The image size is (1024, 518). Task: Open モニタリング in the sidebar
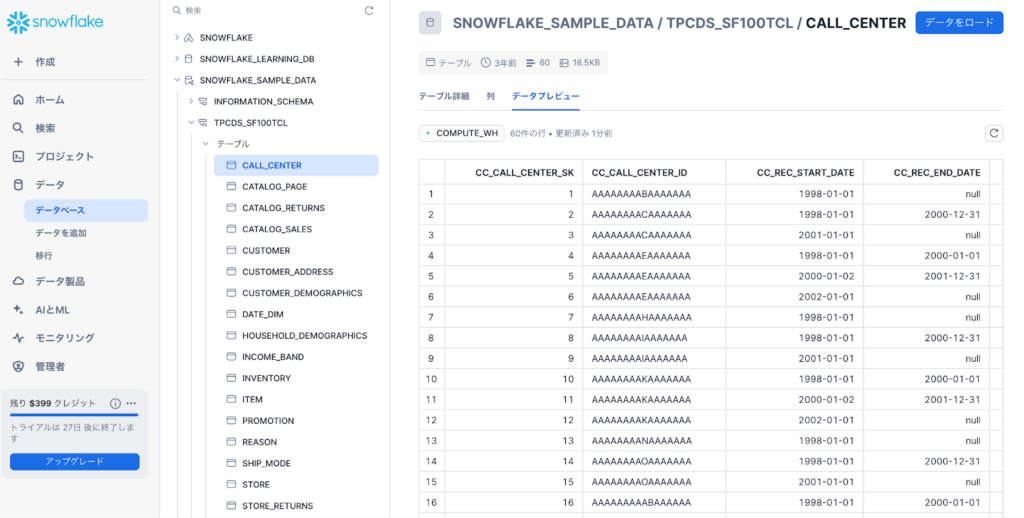(x=64, y=338)
